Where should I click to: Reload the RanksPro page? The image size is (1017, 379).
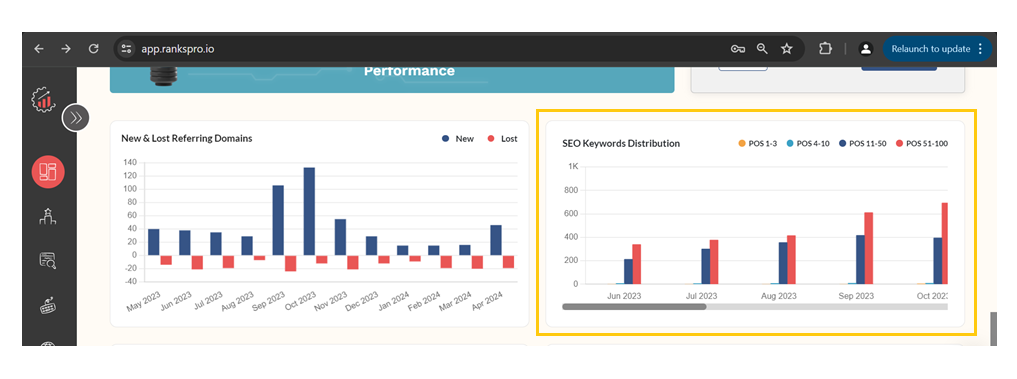click(94, 49)
